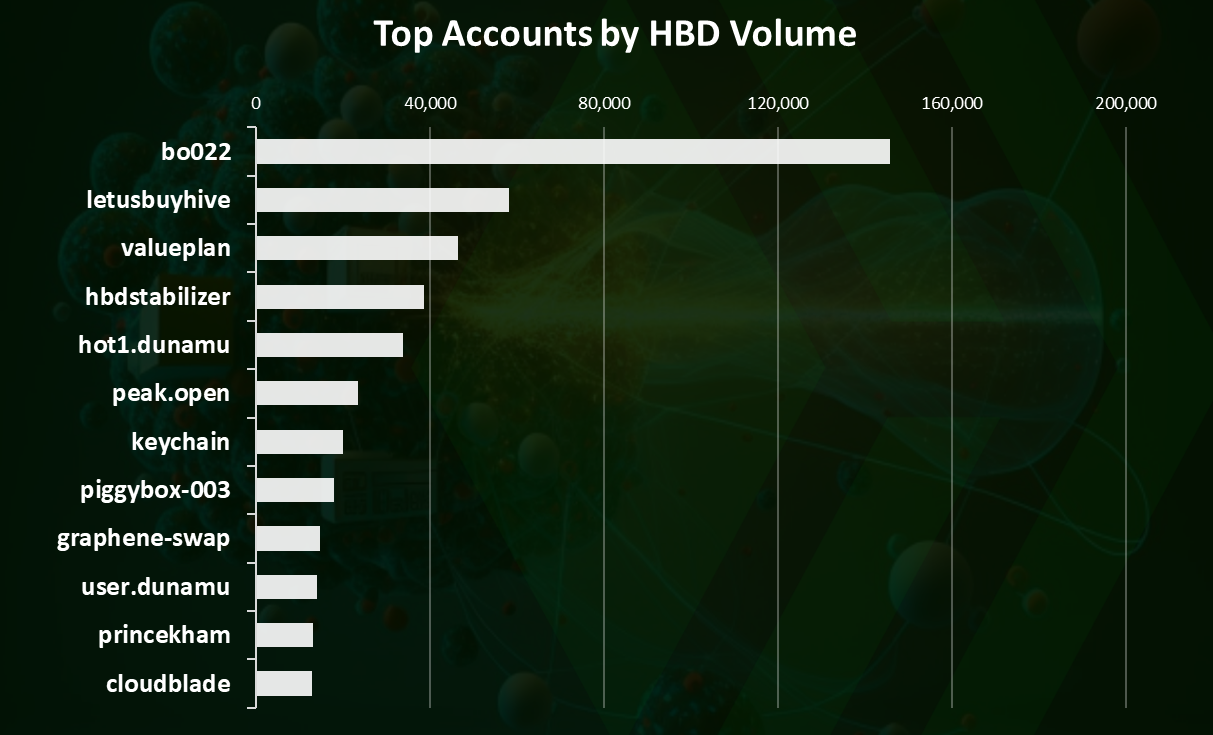
Task: Click the 120,000 axis value
Action: pyautogui.click(x=778, y=103)
